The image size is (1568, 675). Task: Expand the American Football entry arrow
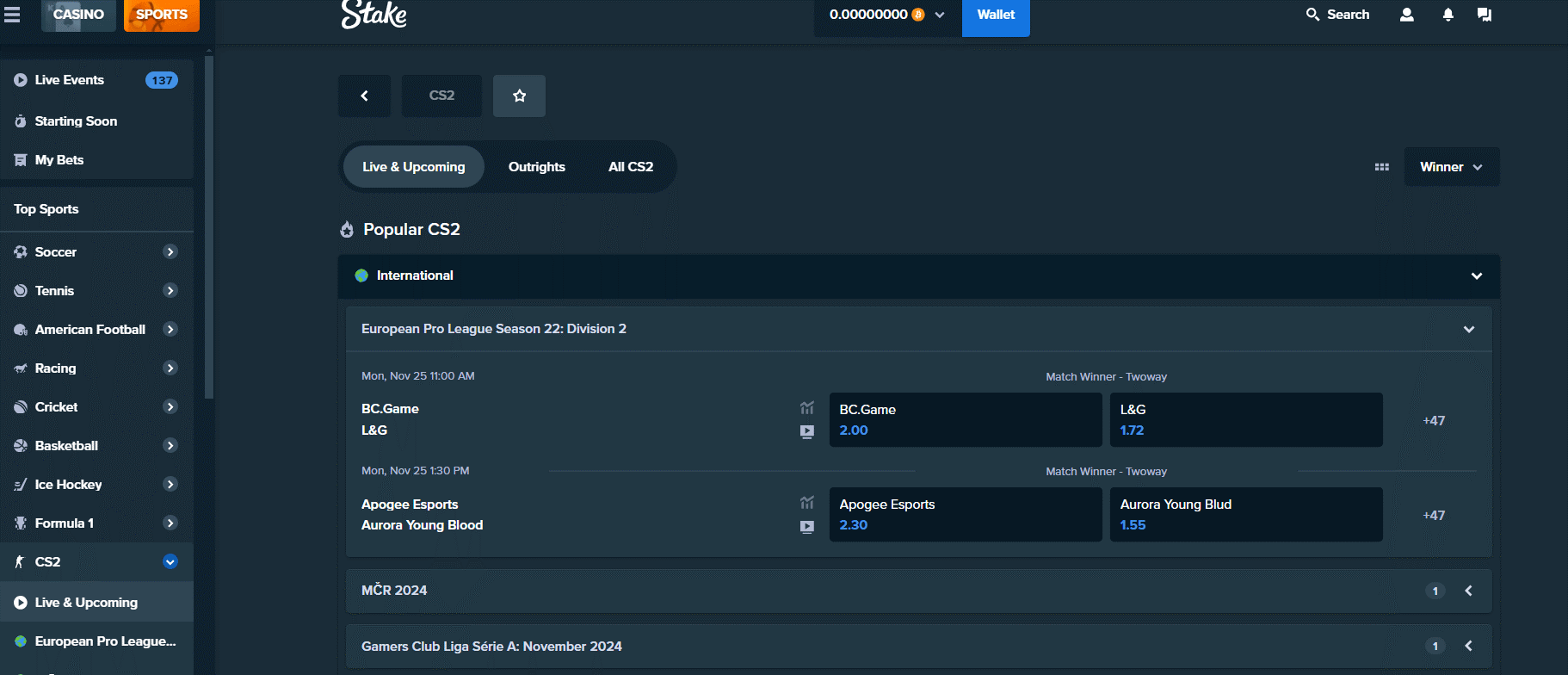tap(170, 330)
